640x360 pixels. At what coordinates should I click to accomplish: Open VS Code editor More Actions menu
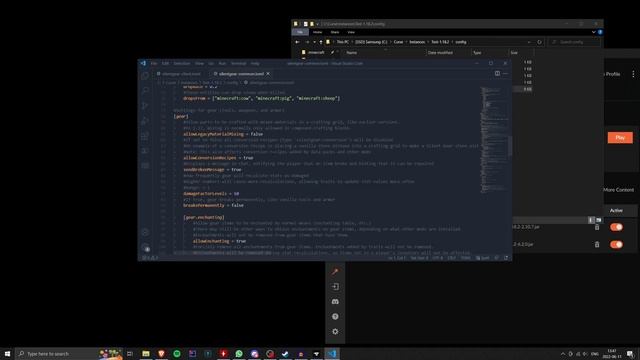[505, 73]
